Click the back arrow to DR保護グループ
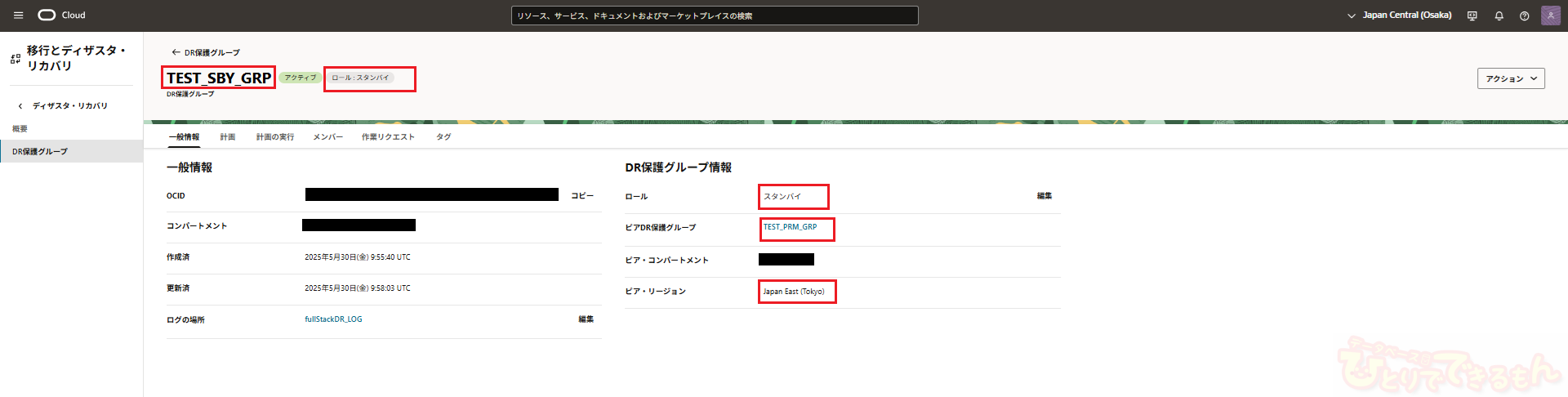 pyautogui.click(x=176, y=52)
